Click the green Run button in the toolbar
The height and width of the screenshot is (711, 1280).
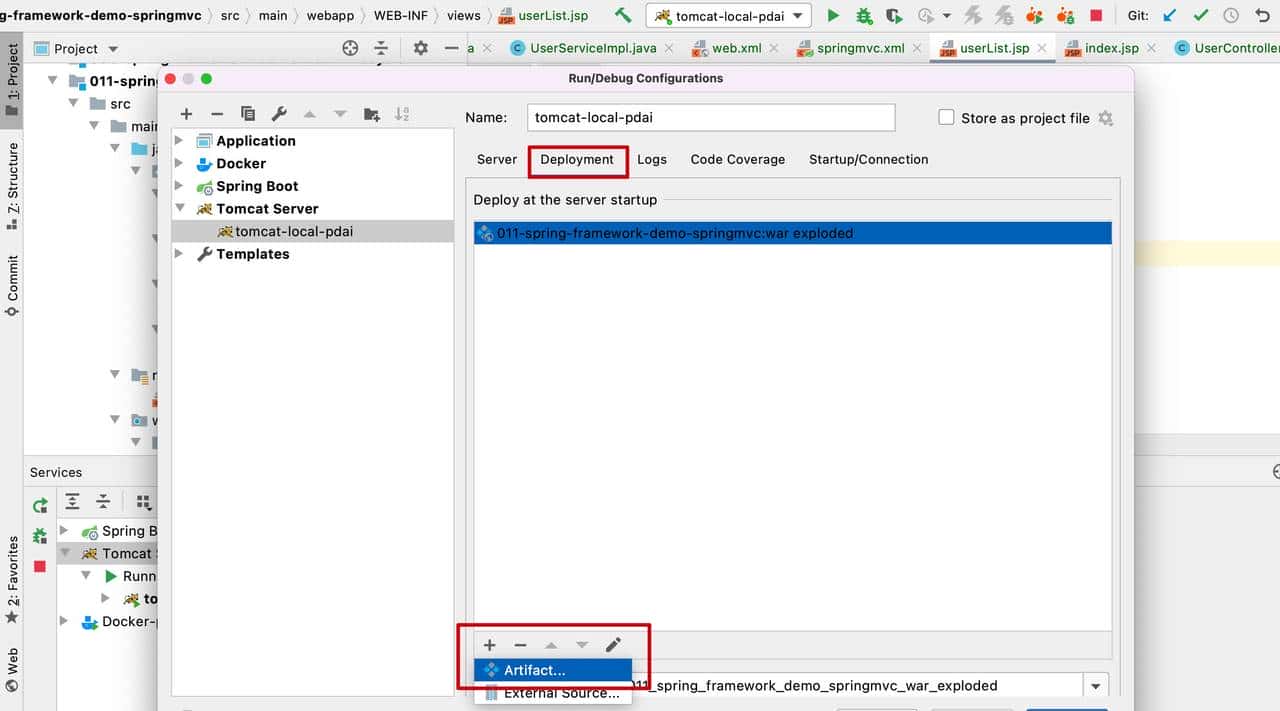point(833,16)
